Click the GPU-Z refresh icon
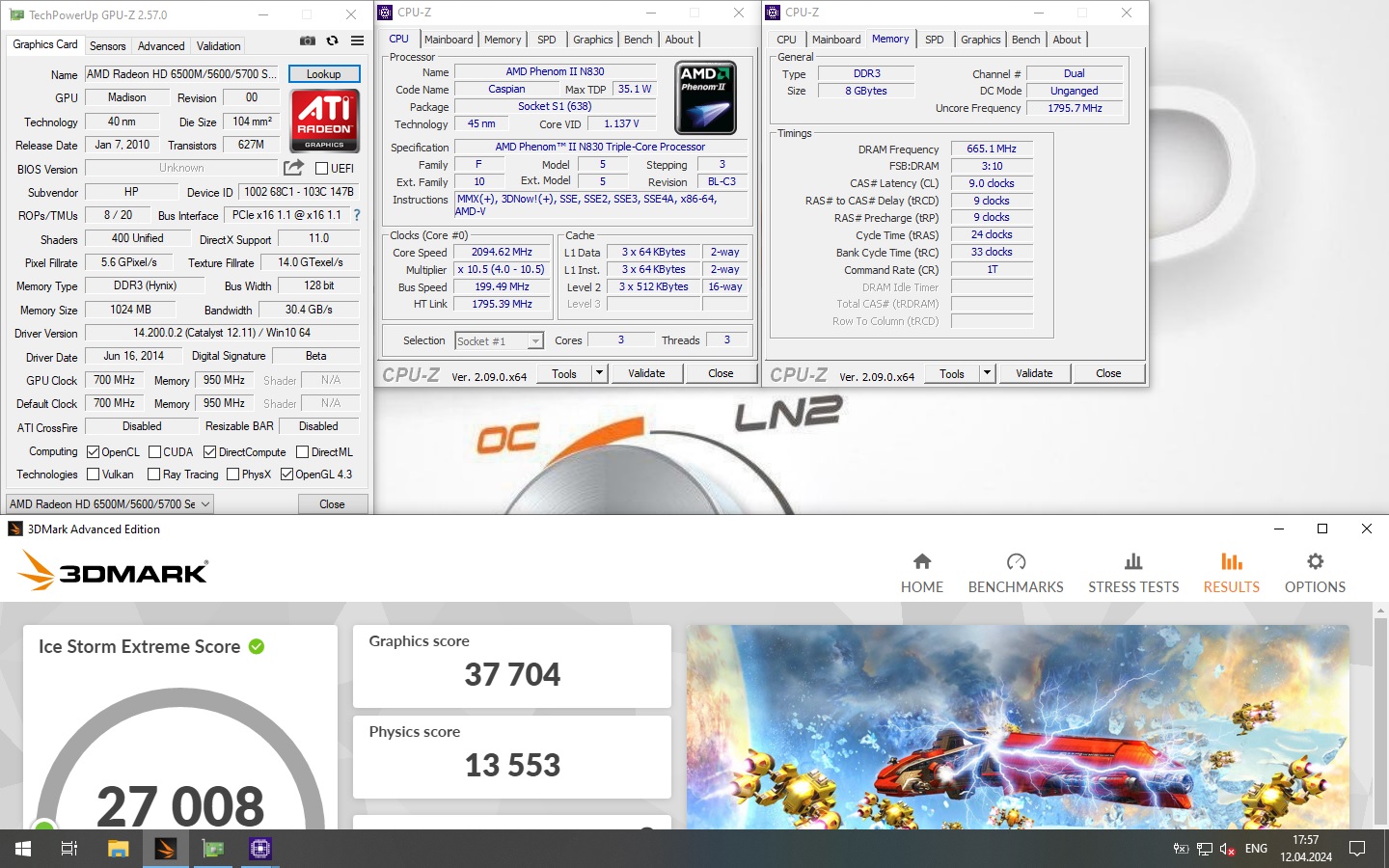The width and height of the screenshot is (1389, 868). [333, 41]
